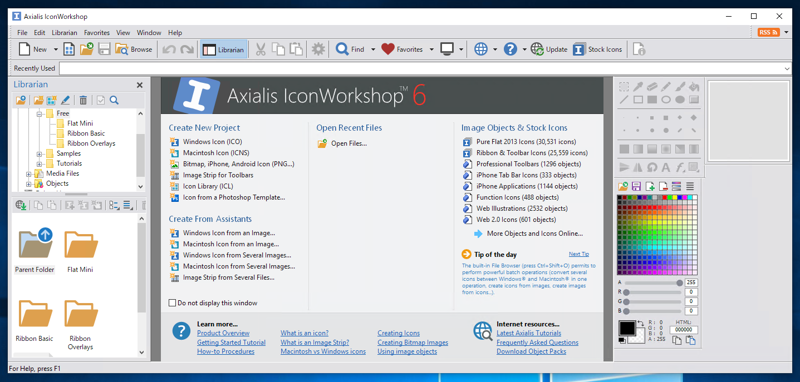800x382 pixels.
Task: Click the R (red) slider handle
Action: (x=626, y=292)
